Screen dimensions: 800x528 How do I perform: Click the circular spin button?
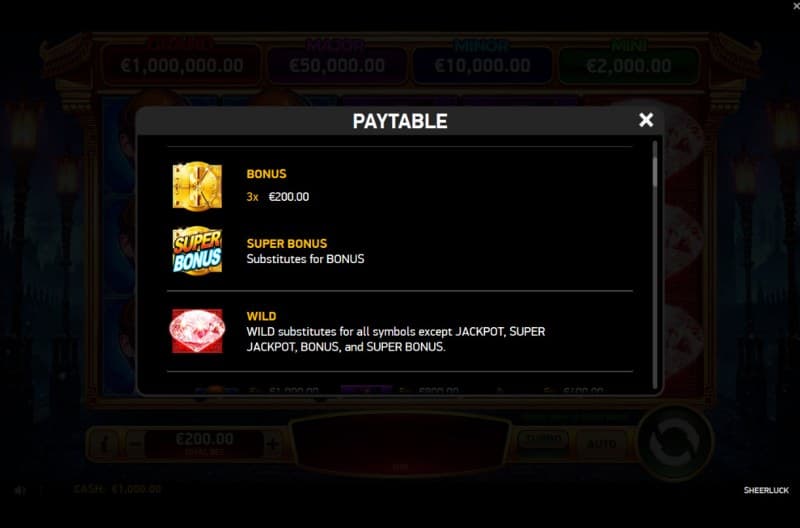pyautogui.click(x=674, y=442)
